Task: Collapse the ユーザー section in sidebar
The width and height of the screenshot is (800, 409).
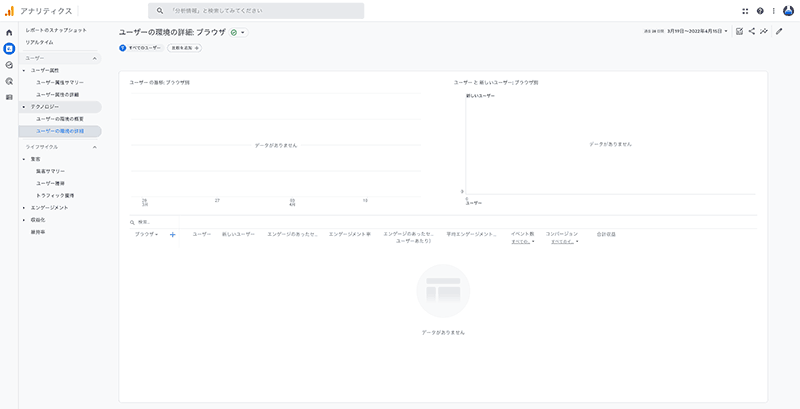Action: 94,58
